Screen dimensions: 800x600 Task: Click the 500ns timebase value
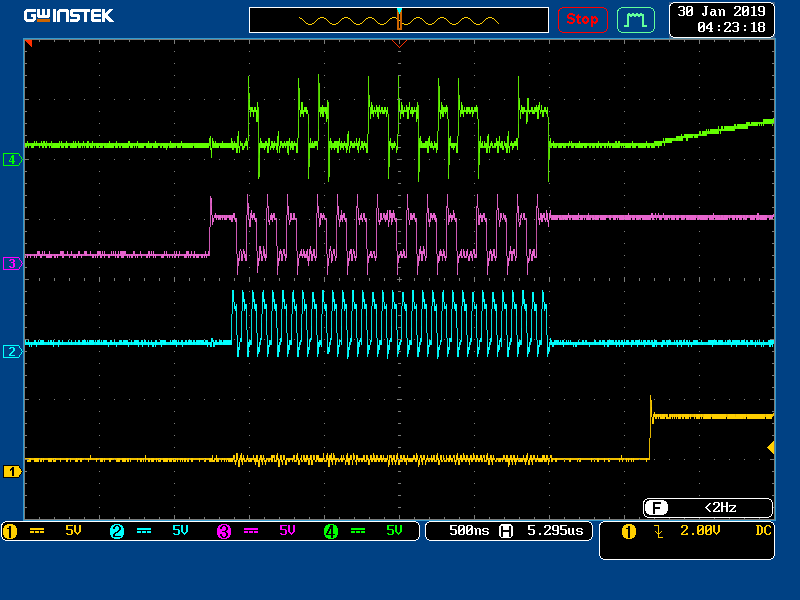click(469, 531)
